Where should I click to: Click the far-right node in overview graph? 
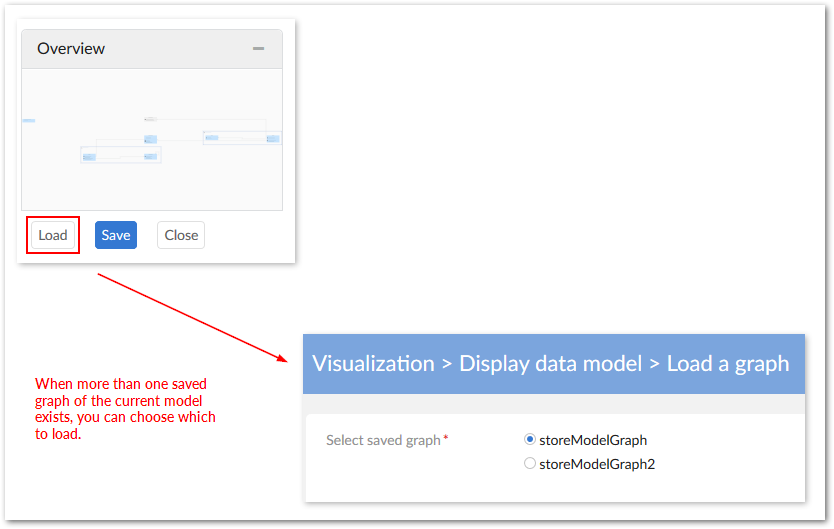click(x=272, y=139)
